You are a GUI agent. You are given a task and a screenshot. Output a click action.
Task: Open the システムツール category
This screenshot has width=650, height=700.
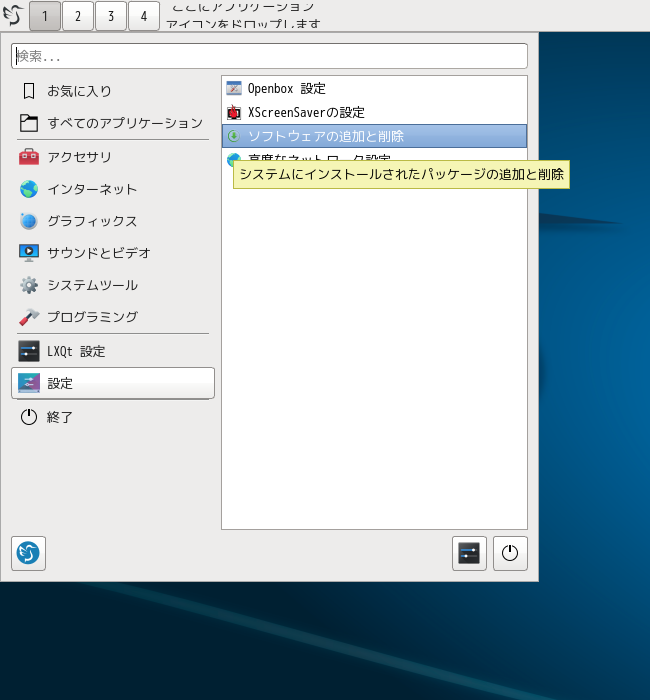point(112,285)
